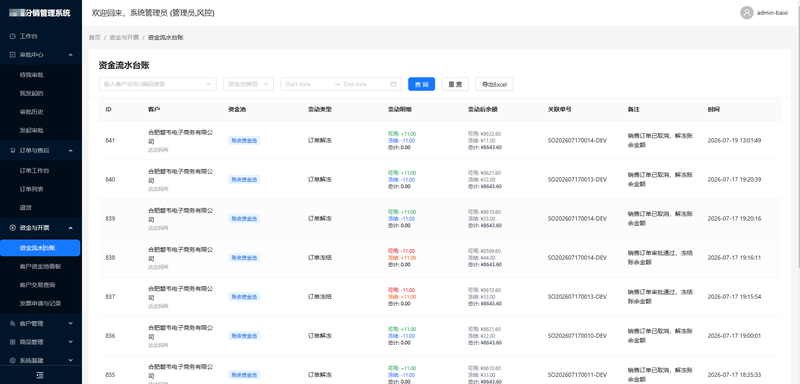800x384 pixels.
Task: Click ID cell 841
Action: 110,140
